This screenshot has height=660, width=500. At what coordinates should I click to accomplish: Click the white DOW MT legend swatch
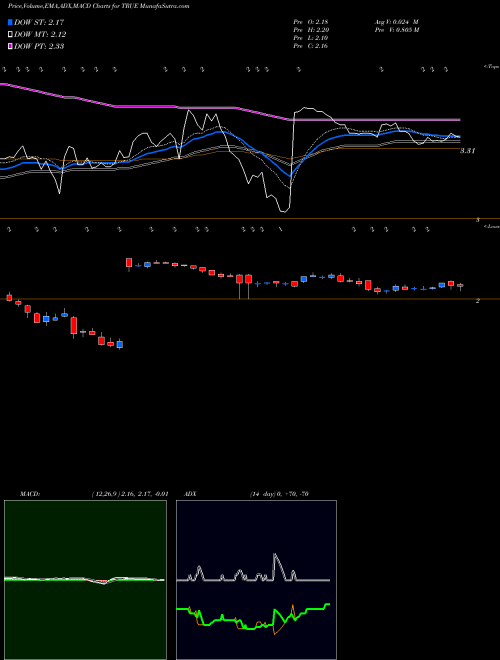10,35
